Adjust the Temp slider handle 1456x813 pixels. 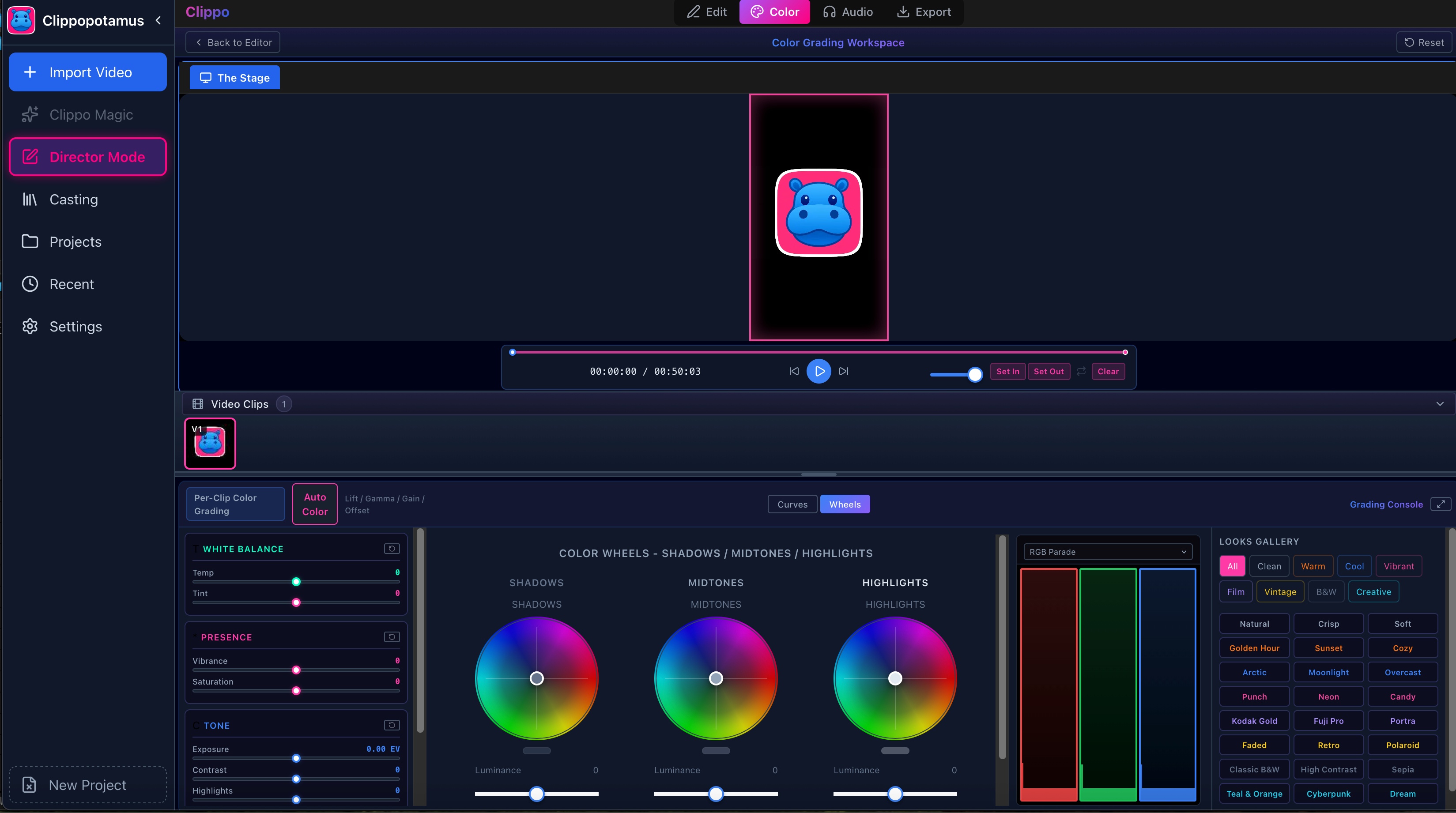pos(296,582)
